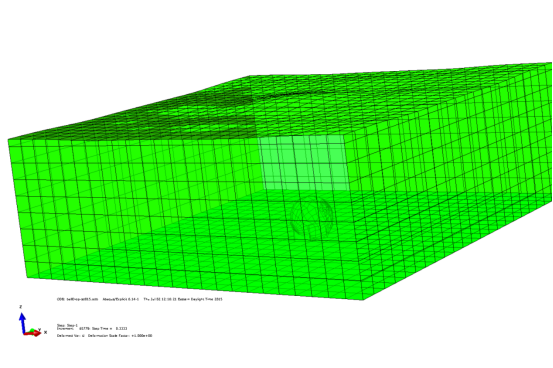This screenshot has width=553, height=368.
Task: Select the green Y axis of the triad
Action: [32, 331]
